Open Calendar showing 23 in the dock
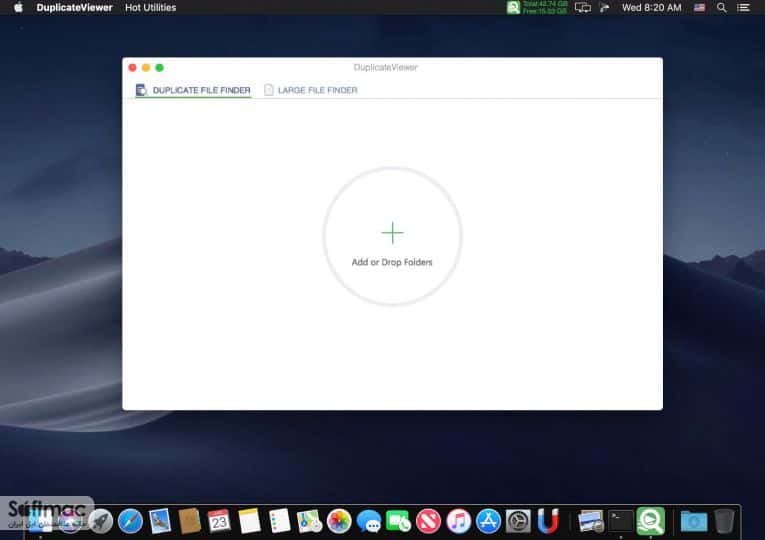Image resolution: width=765 pixels, height=540 pixels. 219,521
